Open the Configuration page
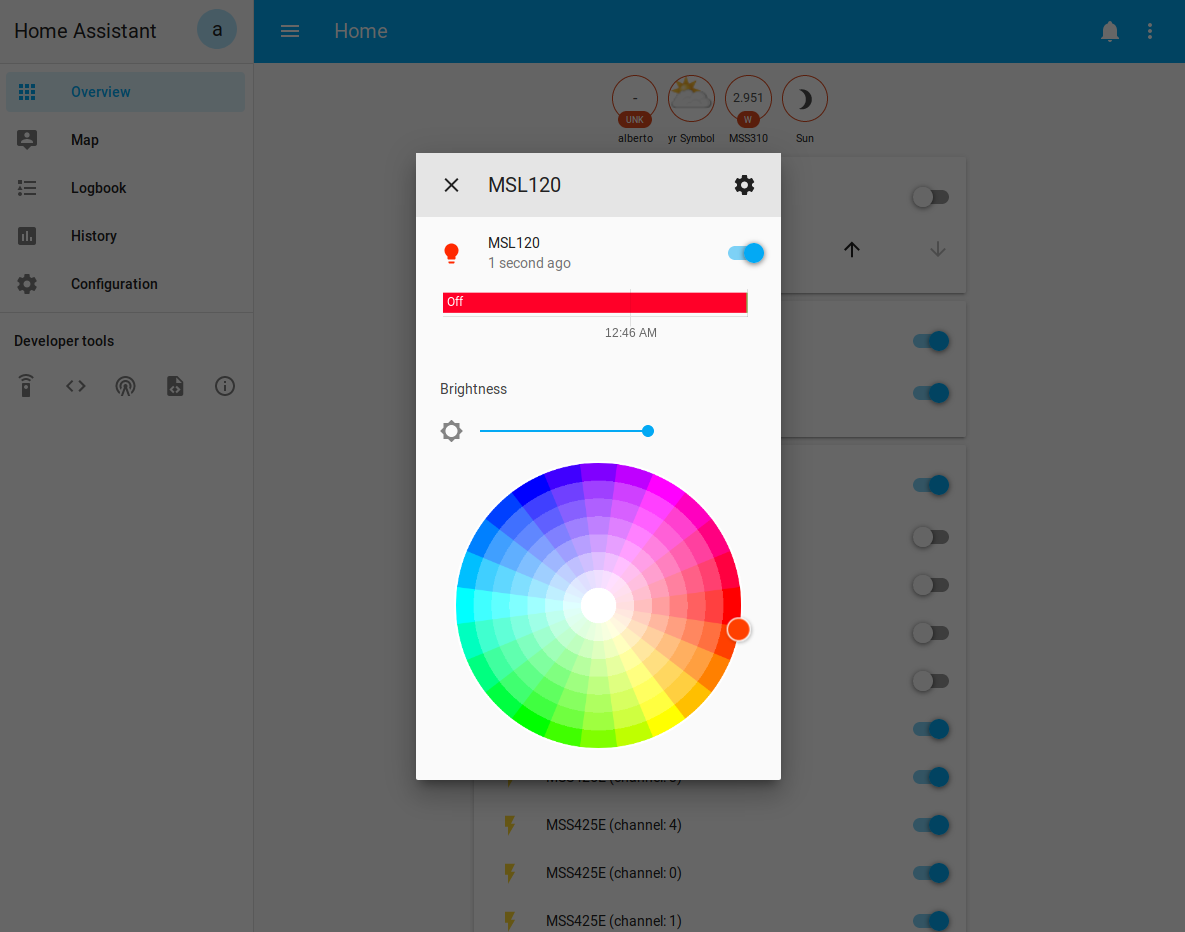This screenshot has width=1185, height=932. click(x=125, y=284)
